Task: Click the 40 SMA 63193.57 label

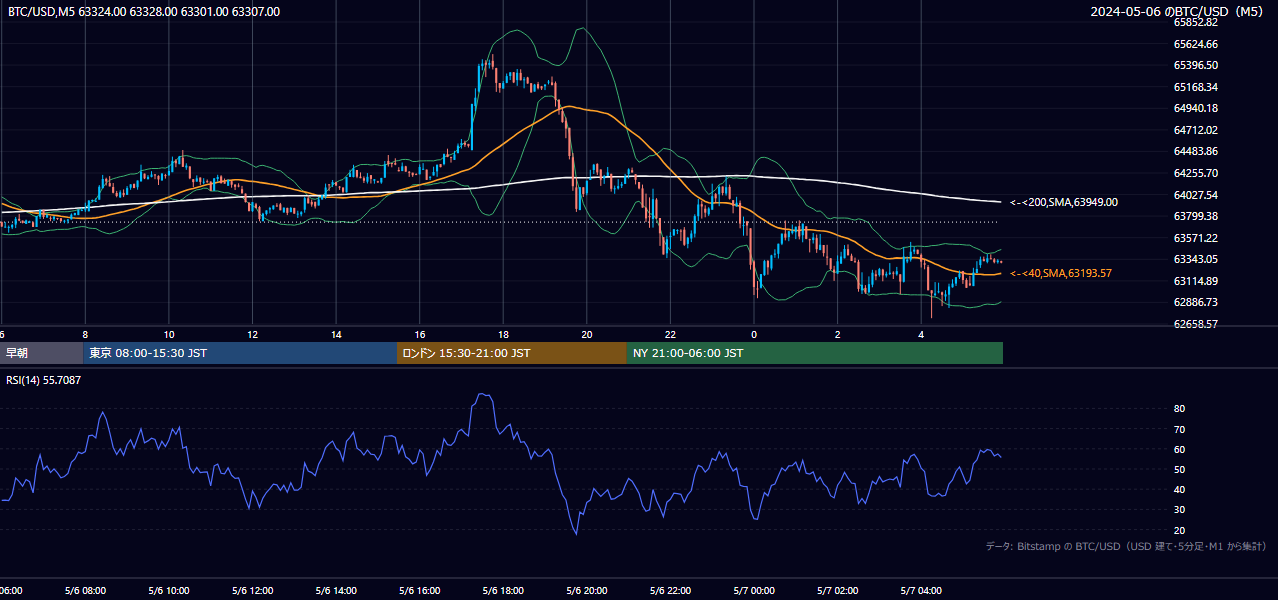Action: pyautogui.click(x=1061, y=273)
